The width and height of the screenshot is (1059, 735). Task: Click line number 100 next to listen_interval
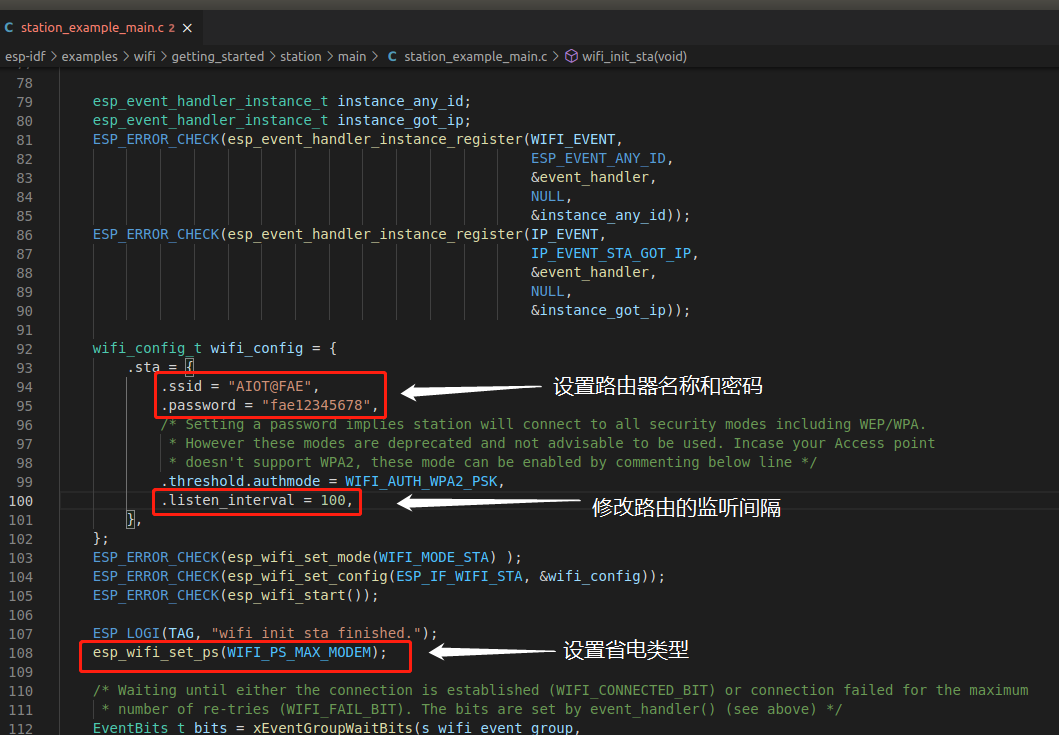pyautogui.click(x=22, y=500)
